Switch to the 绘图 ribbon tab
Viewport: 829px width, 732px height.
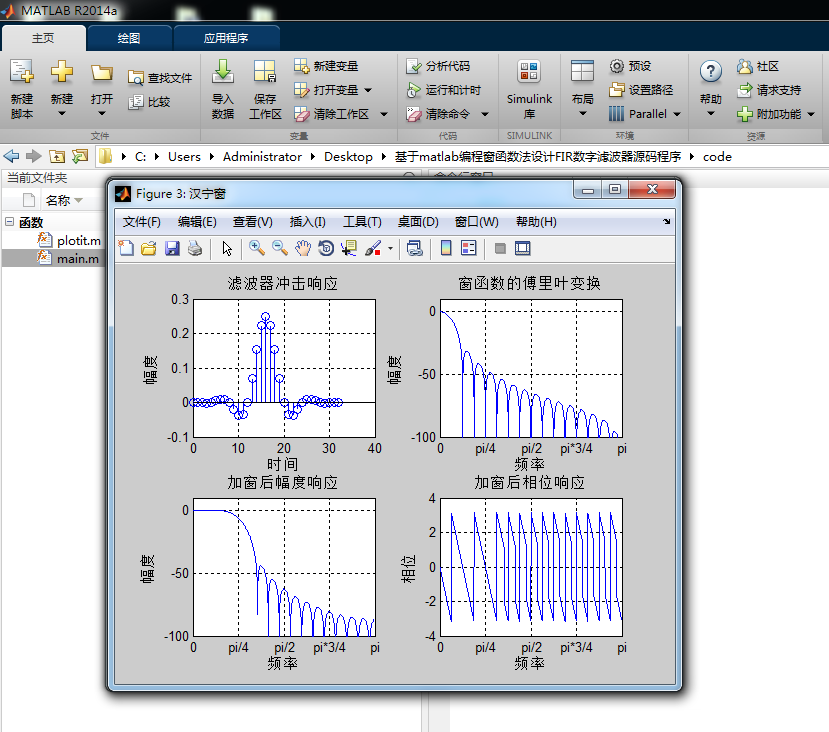[x=129, y=38]
